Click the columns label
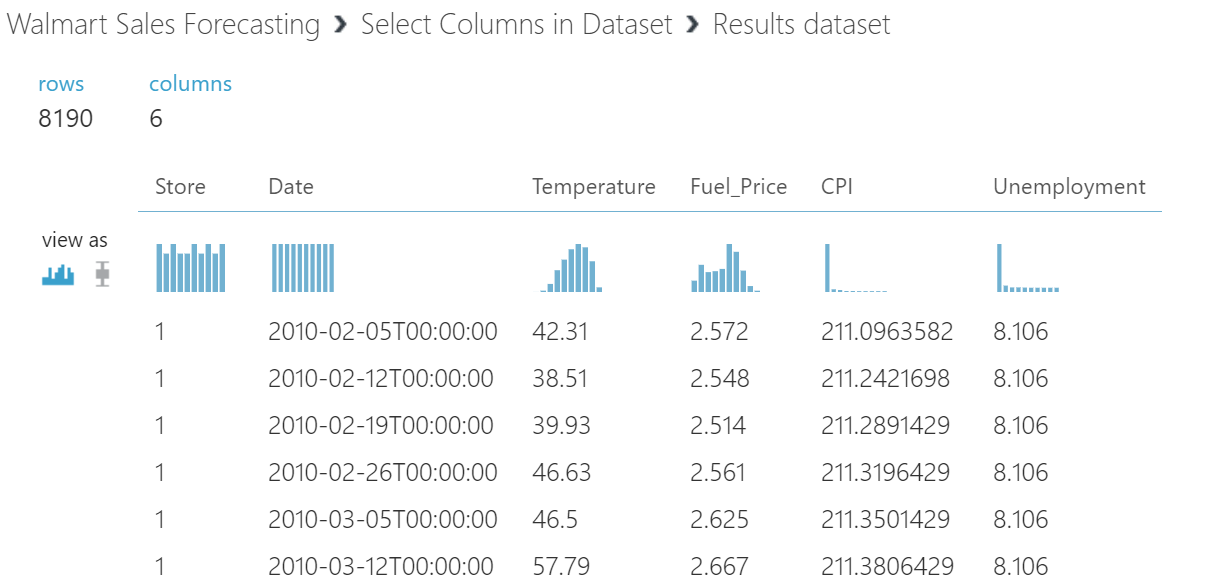Screen dimensions: 1232x584 (190, 84)
